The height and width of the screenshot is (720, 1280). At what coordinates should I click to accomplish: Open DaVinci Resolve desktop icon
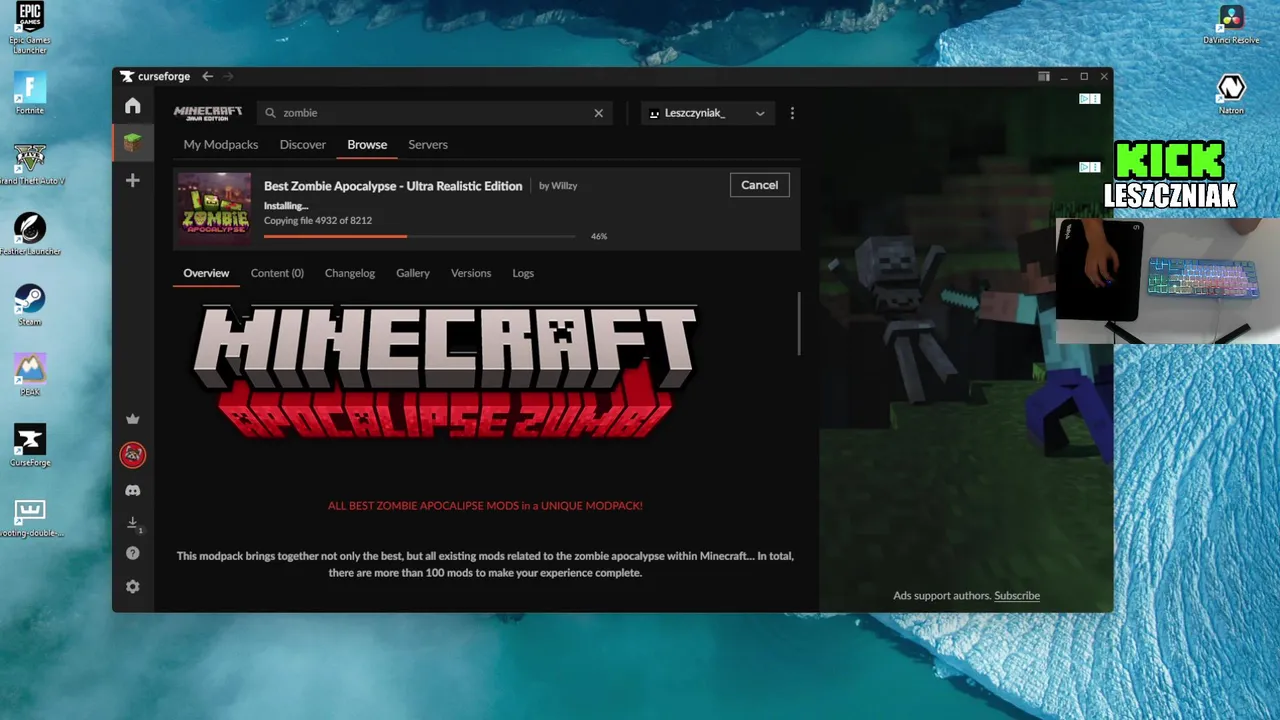tap(1231, 23)
